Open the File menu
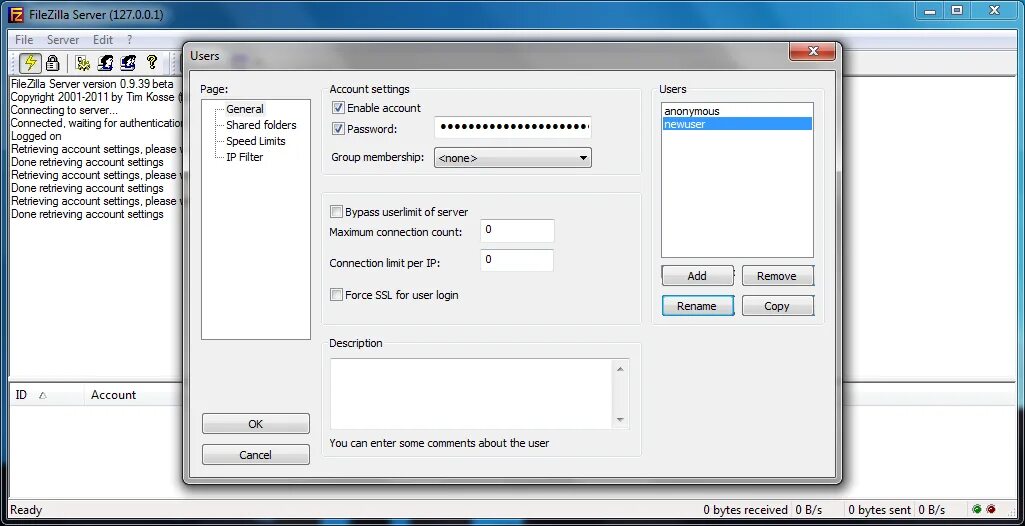 pyautogui.click(x=24, y=40)
